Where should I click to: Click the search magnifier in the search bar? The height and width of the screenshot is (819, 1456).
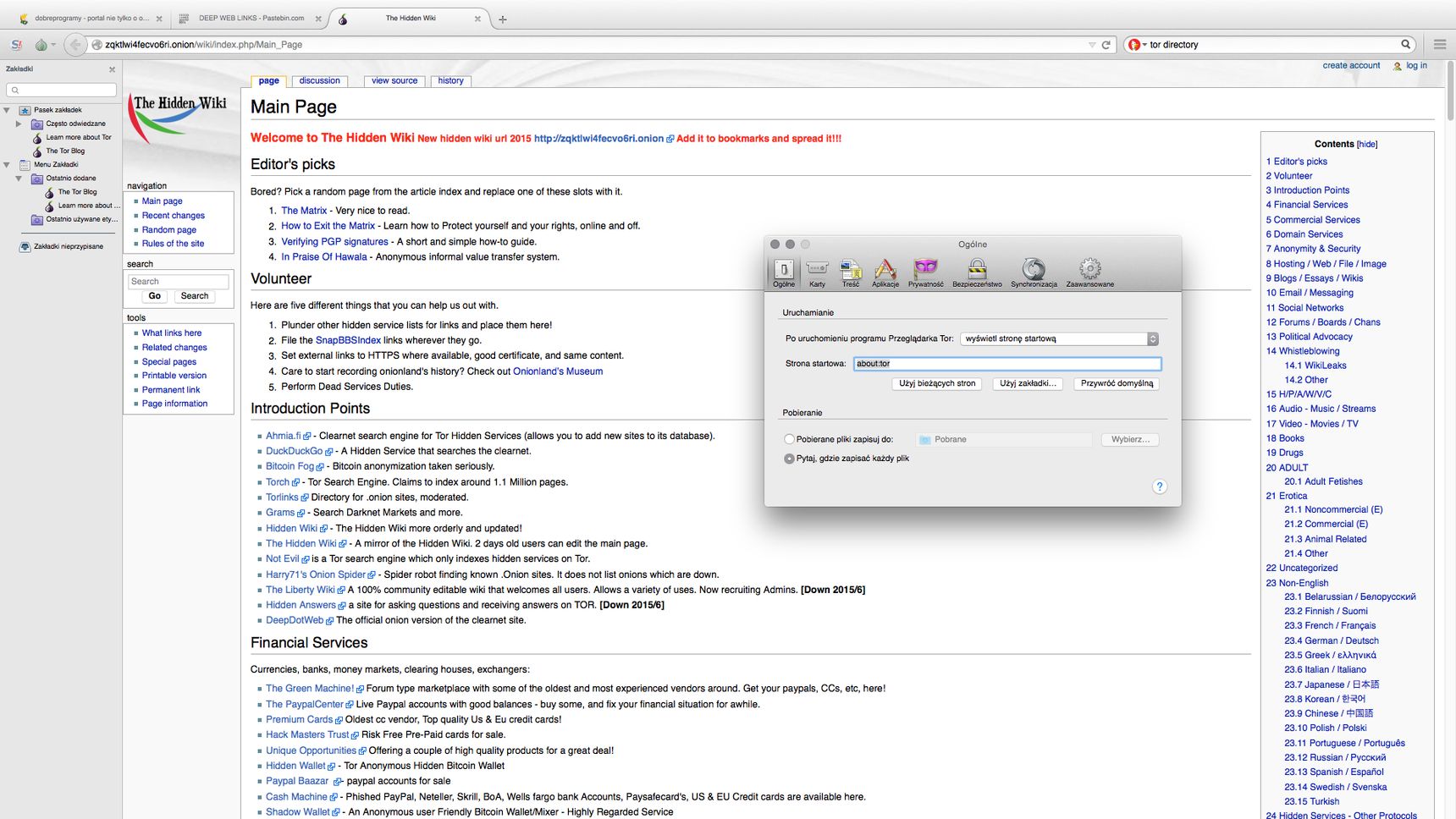pos(1406,44)
